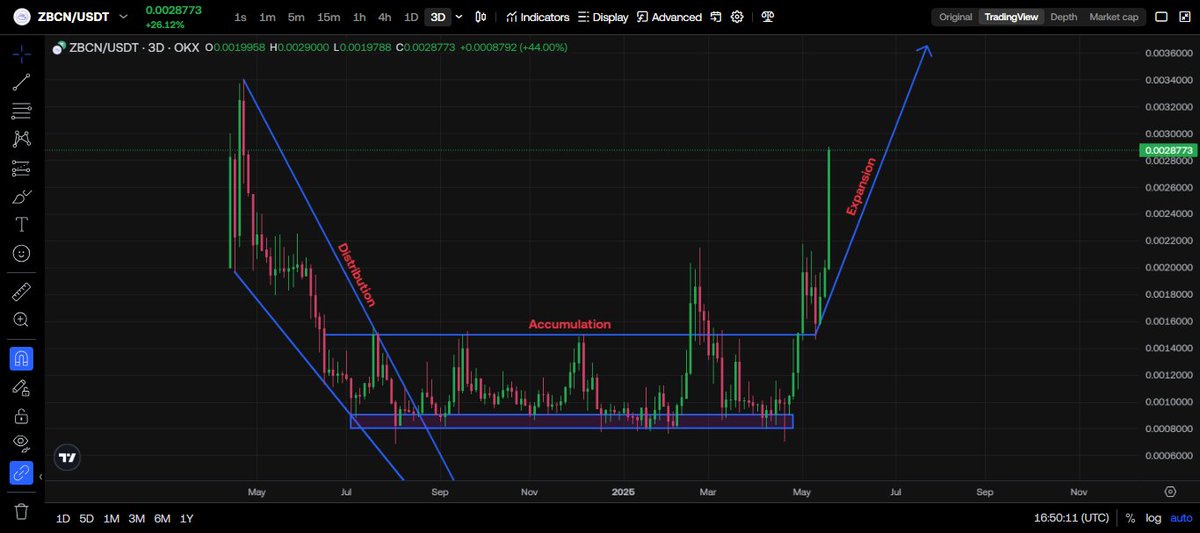Set the range to 3M

pyautogui.click(x=137, y=518)
